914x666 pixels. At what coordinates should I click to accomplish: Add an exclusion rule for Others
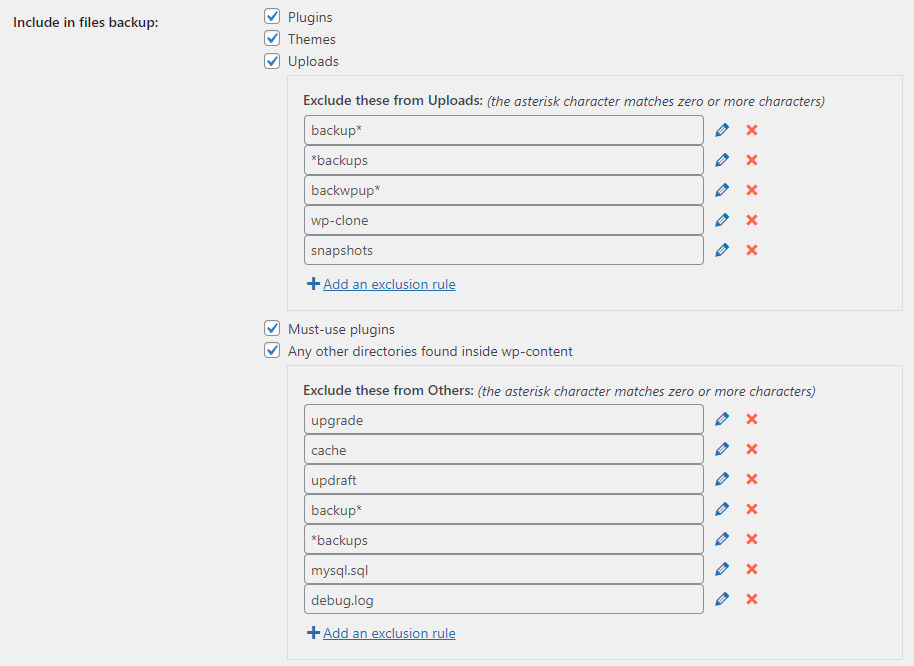[x=388, y=633]
